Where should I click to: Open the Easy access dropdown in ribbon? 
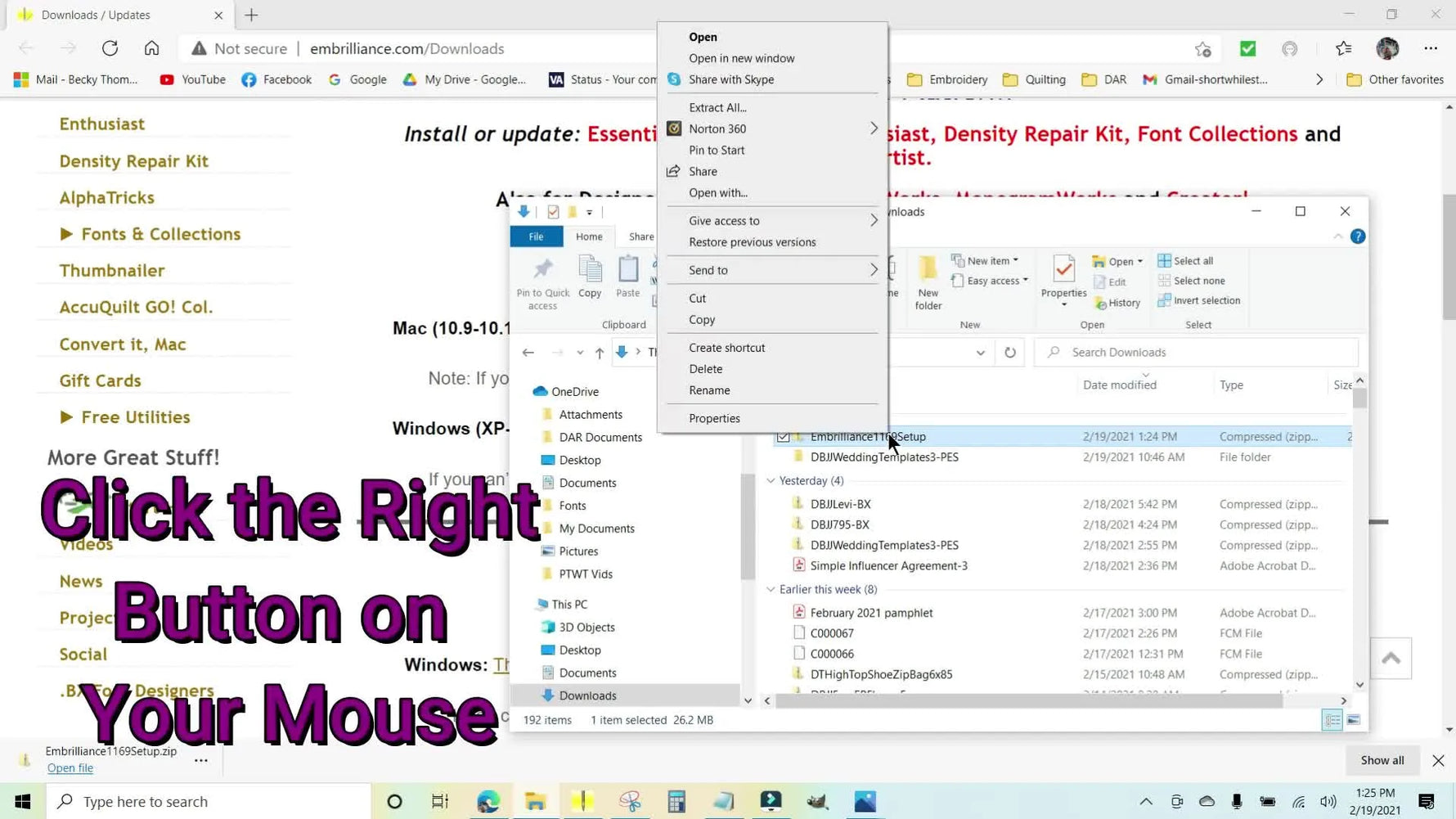(x=990, y=281)
